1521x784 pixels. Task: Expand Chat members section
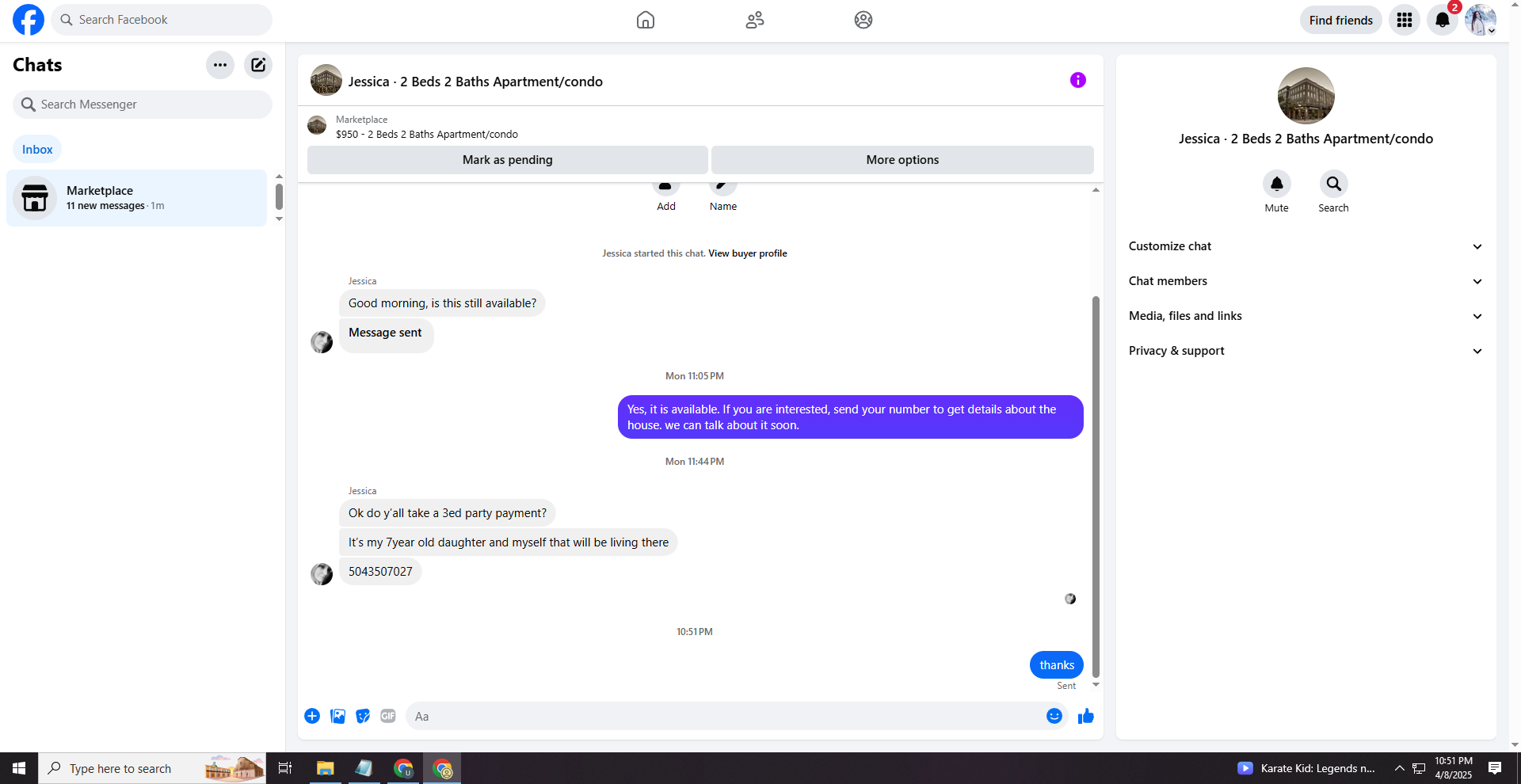point(1306,281)
